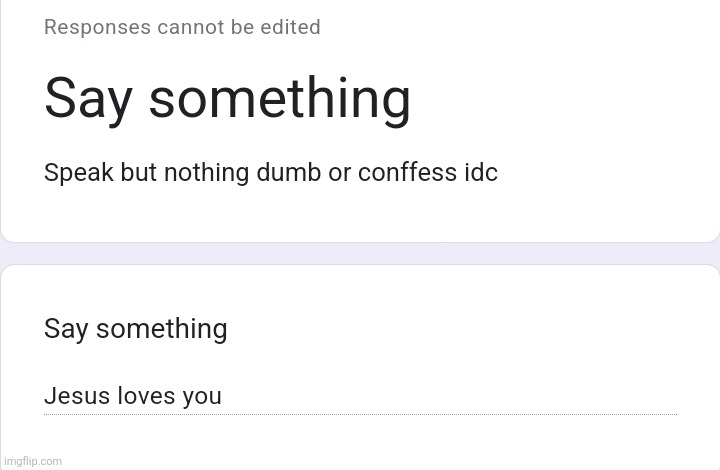The height and width of the screenshot is (470, 720).
Task: Click the large "Say something" form title
Action: click(227, 99)
